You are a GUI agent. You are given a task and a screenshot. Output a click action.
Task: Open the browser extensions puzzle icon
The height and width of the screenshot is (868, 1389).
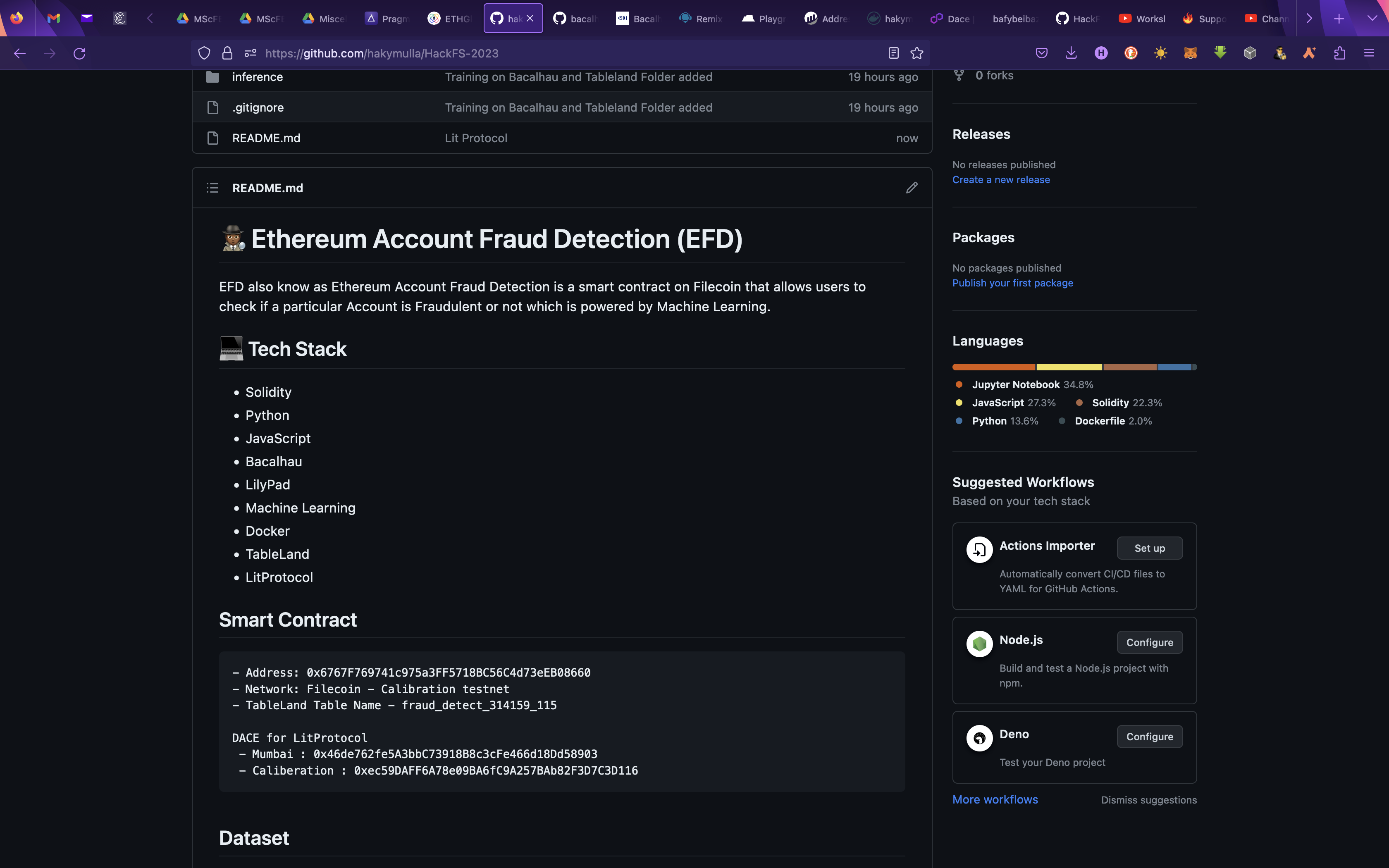(x=1340, y=53)
